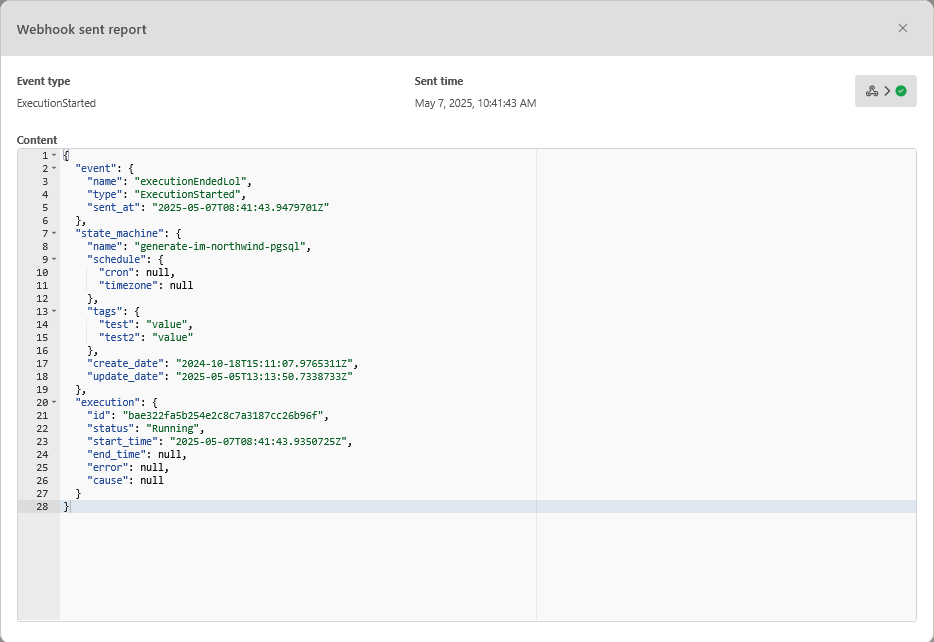Click the execution id value string
This screenshot has width=934, height=642.
pos(225,416)
